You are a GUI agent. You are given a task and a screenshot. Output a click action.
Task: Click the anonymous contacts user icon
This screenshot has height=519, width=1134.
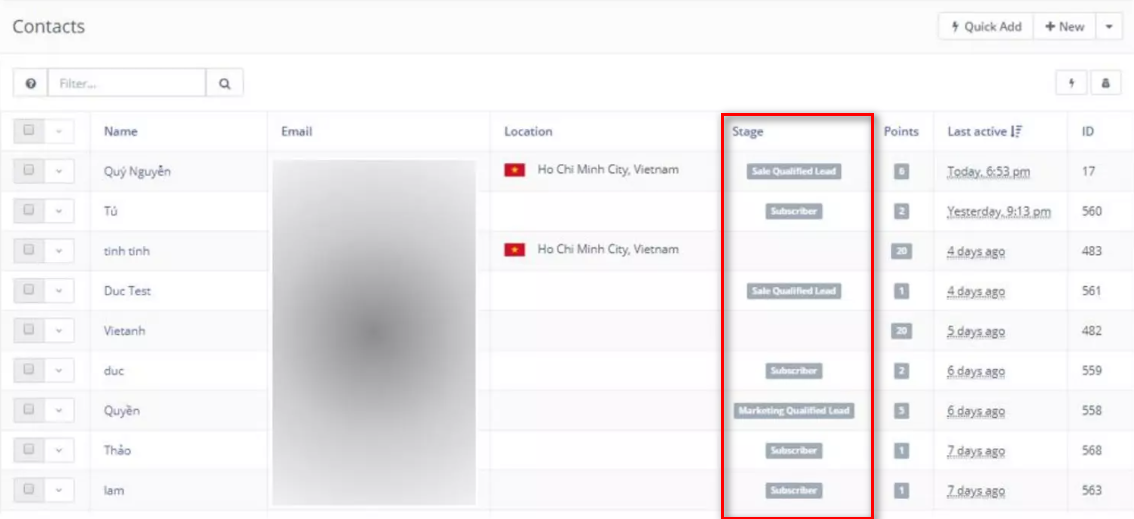point(1106,84)
